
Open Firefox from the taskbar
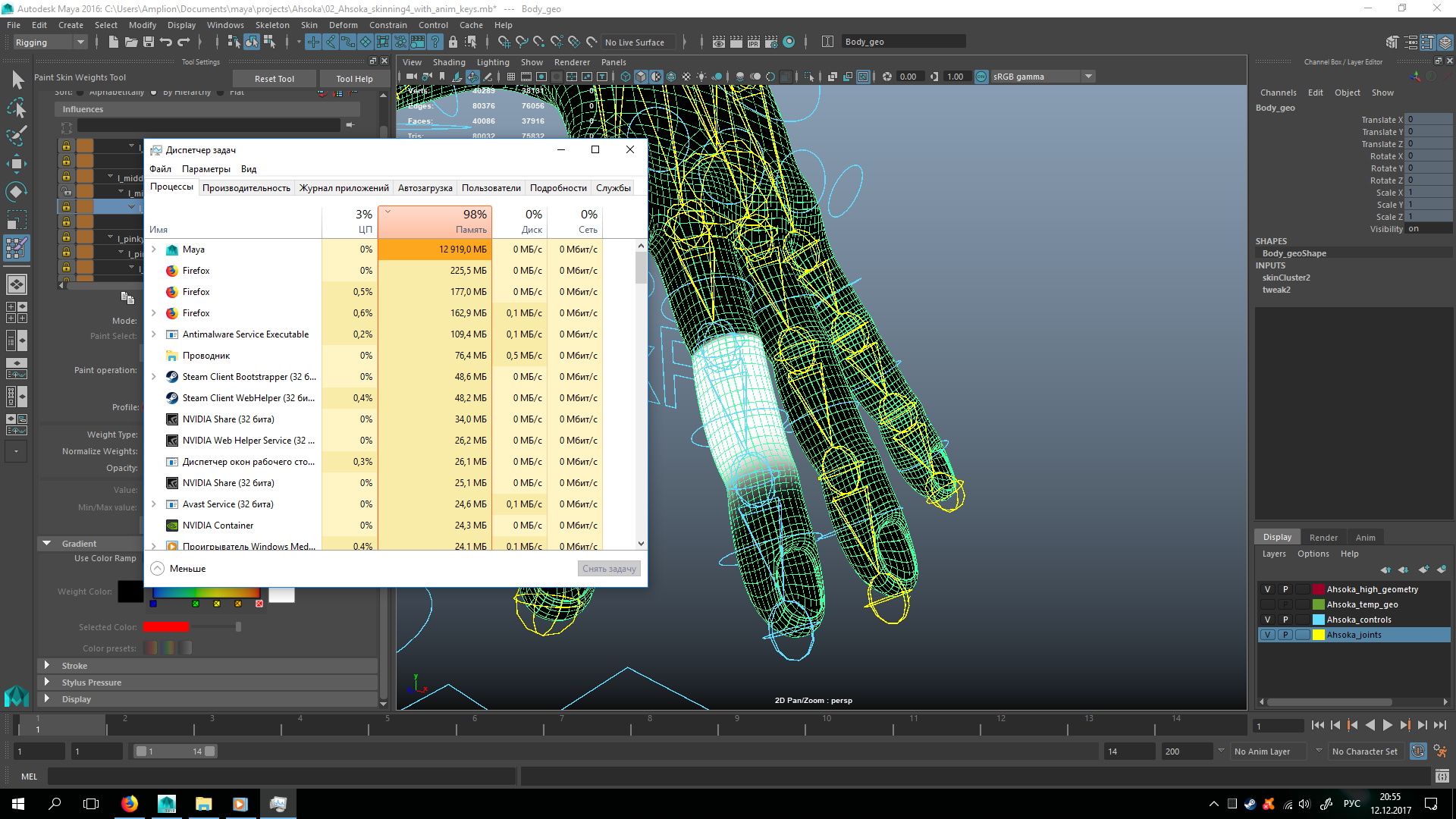[x=129, y=803]
